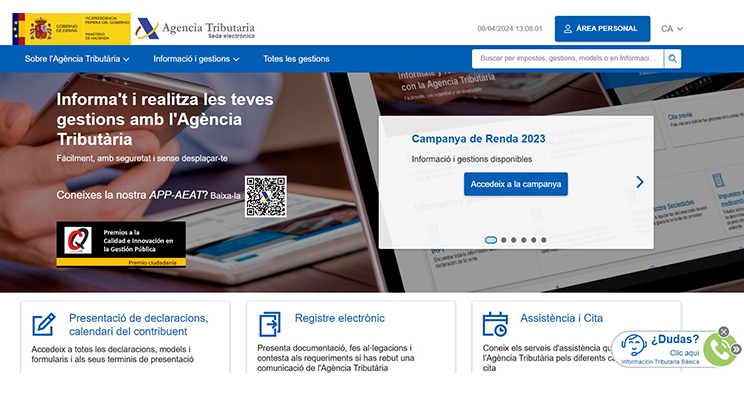Advance carousel with the right arrow
Viewport: 744px width, 419px height.
[640, 182]
